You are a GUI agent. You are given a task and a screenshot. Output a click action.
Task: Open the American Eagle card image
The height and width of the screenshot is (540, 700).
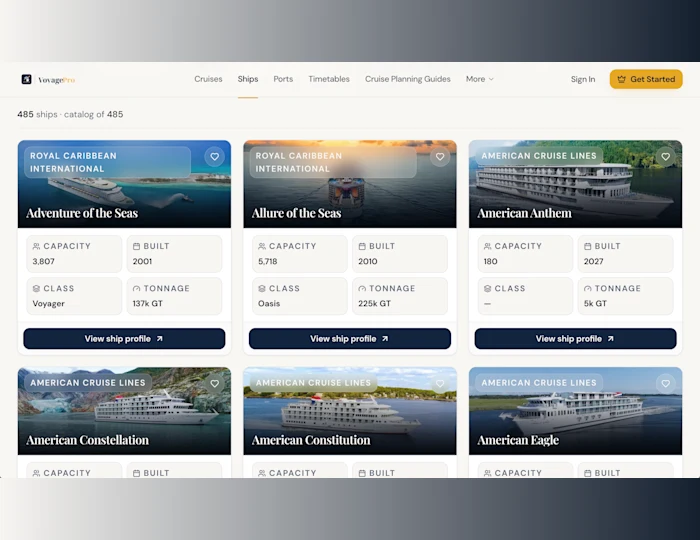click(x=575, y=411)
